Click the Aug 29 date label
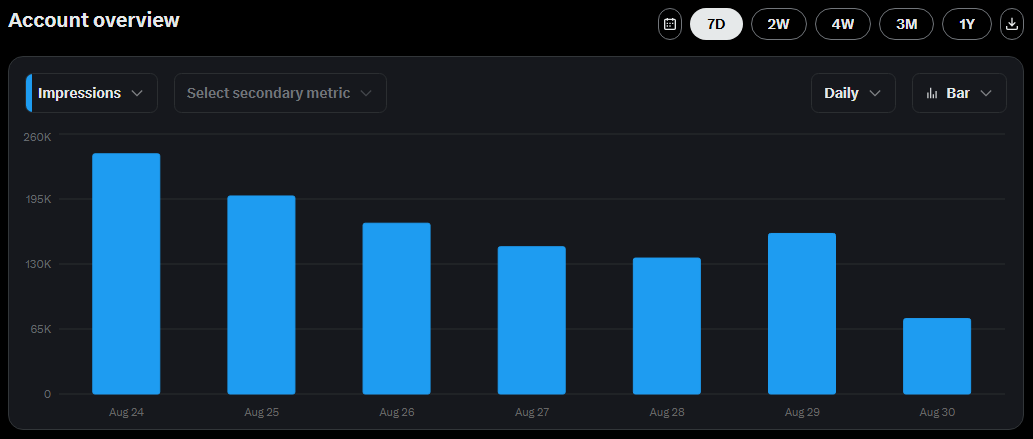The image size is (1033, 439). 802,413
